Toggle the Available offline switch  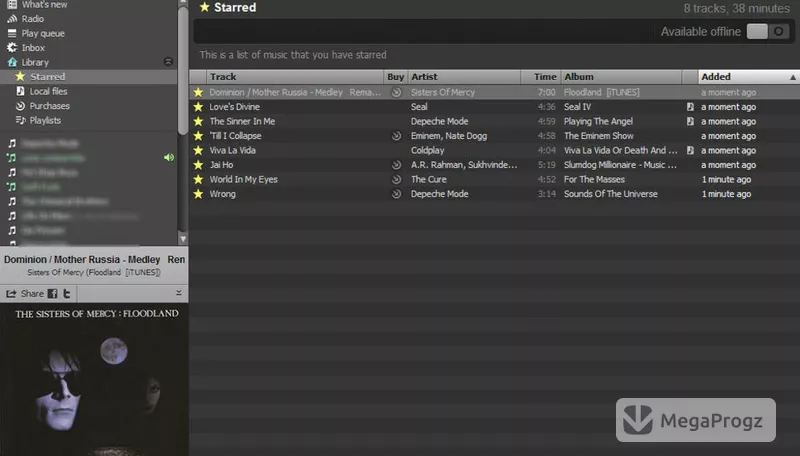[768, 32]
